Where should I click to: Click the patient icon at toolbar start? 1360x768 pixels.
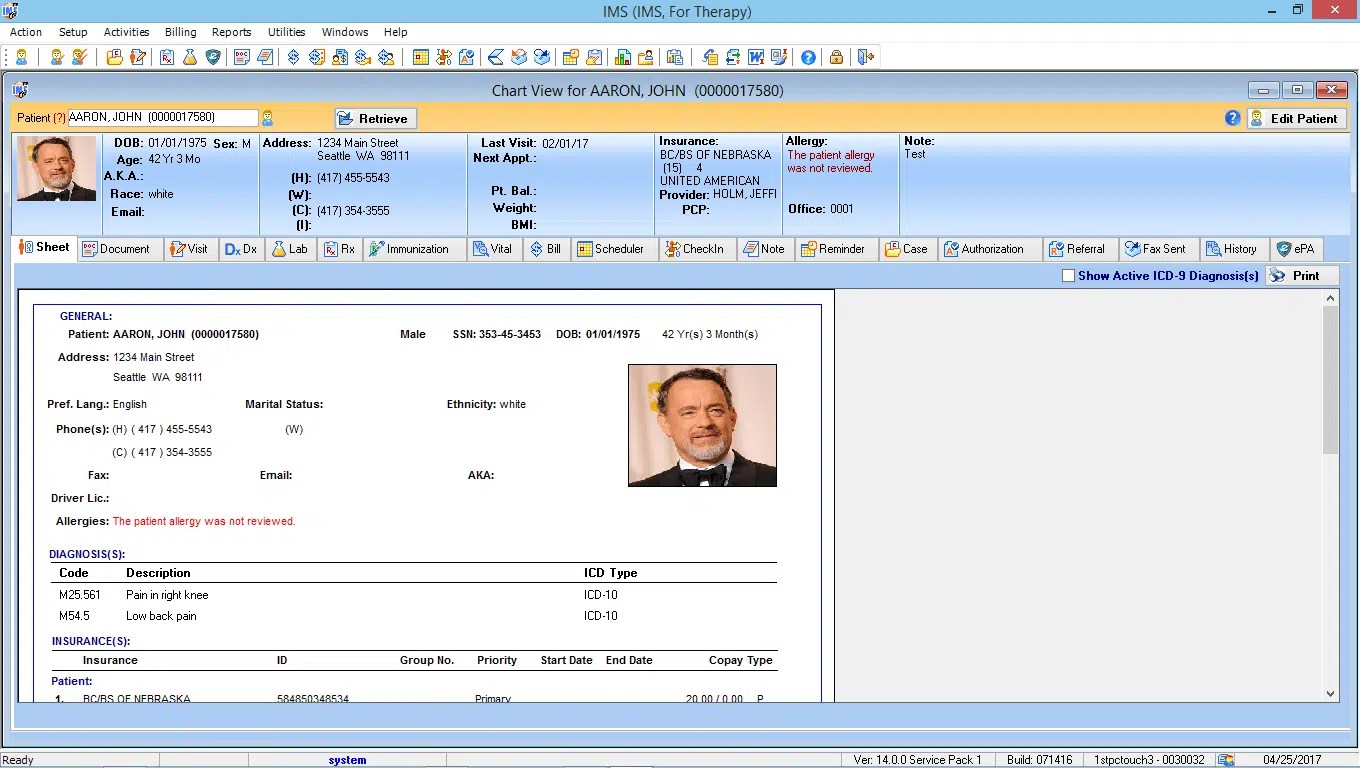pyautogui.click(x=21, y=57)
